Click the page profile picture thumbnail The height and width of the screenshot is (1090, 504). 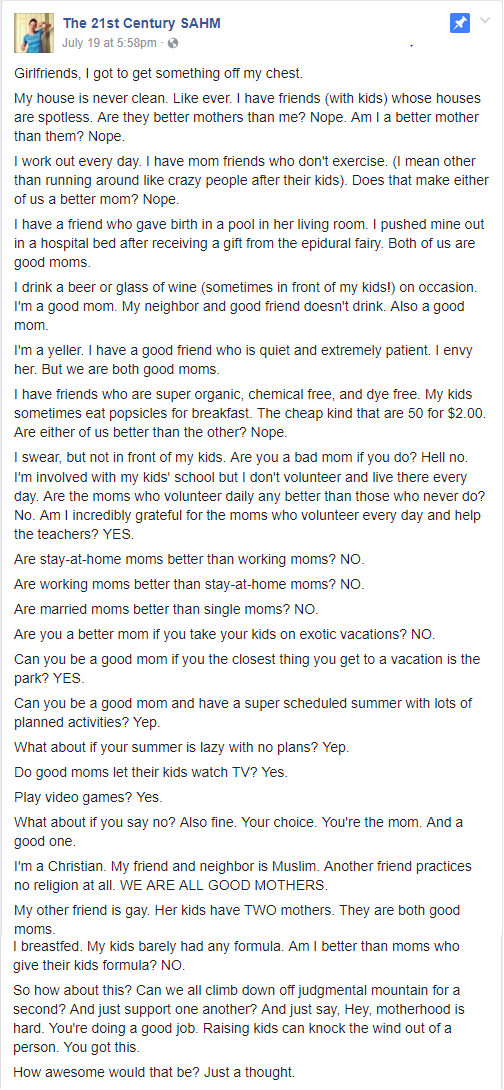34,33
